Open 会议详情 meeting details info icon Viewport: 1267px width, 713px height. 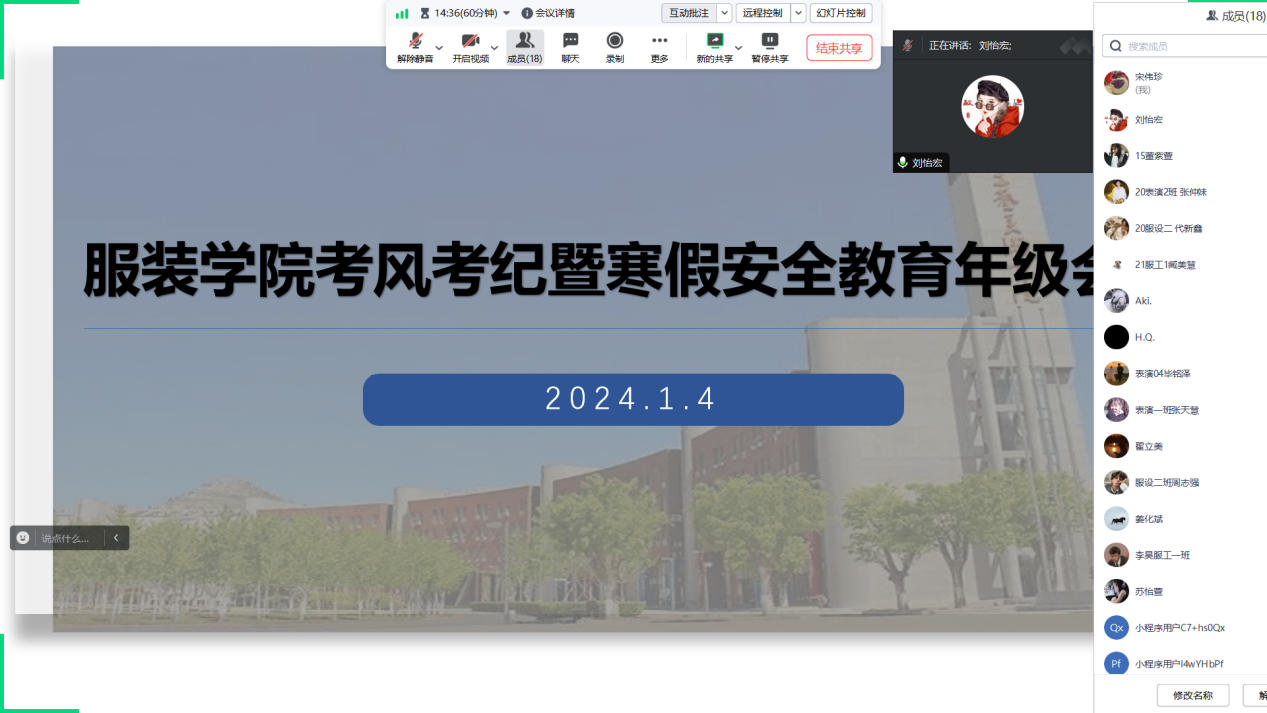click(x=527, y=13)
